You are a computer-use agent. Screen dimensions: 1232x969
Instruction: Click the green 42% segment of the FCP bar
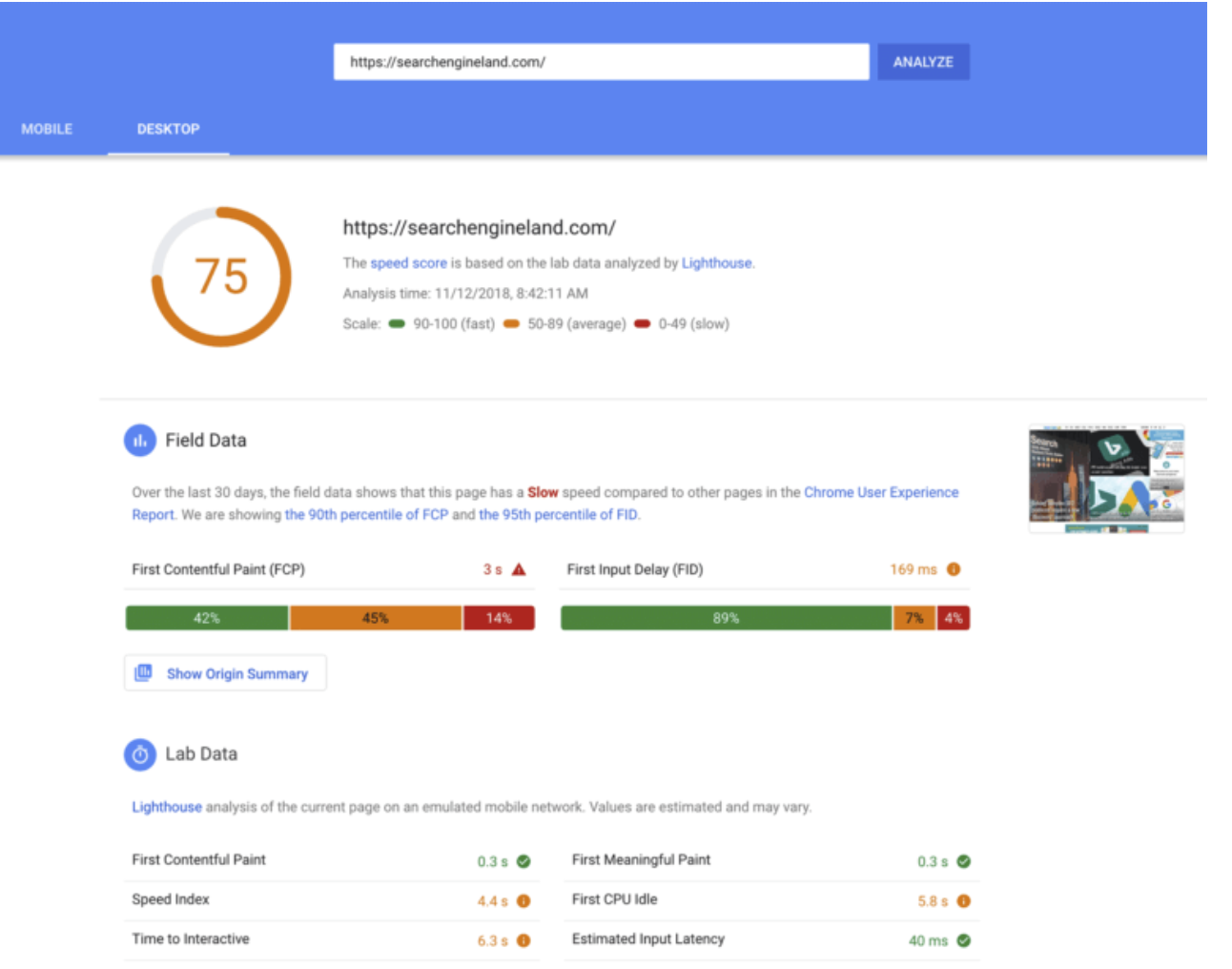point(207,618)
